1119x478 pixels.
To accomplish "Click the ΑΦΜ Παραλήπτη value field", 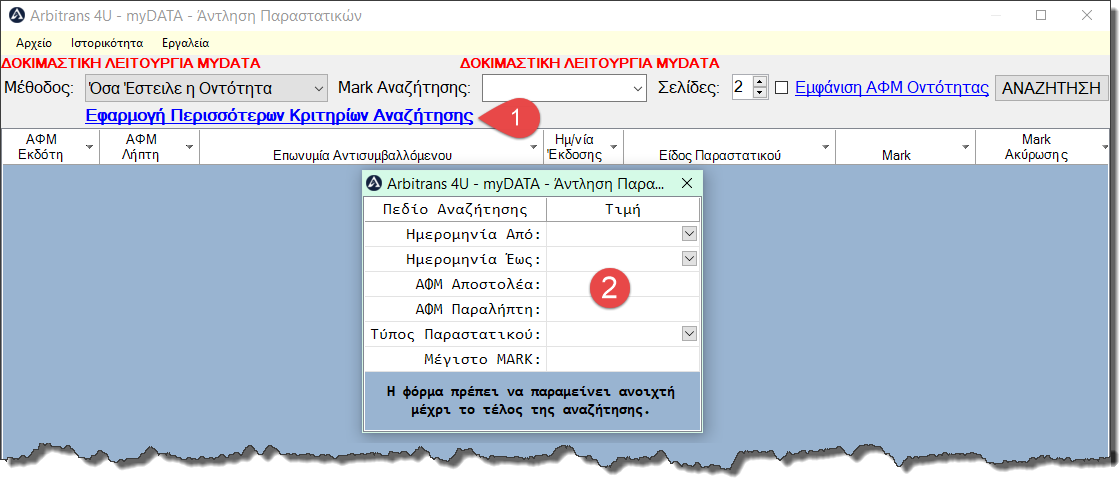I will (623, 309).
